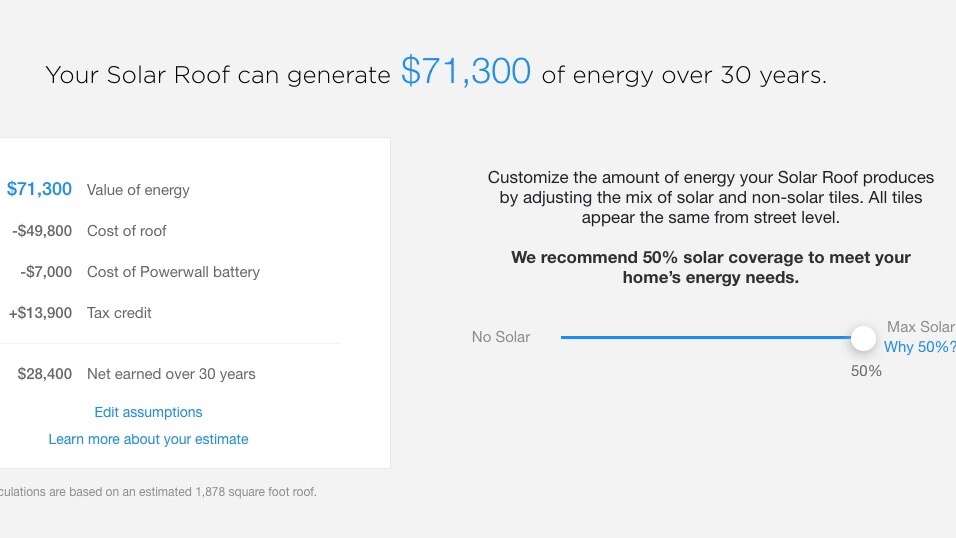This screenshot has width=956, height=538.
Task: Grab the solar coverage slider handle
Action: coord(863,338)
